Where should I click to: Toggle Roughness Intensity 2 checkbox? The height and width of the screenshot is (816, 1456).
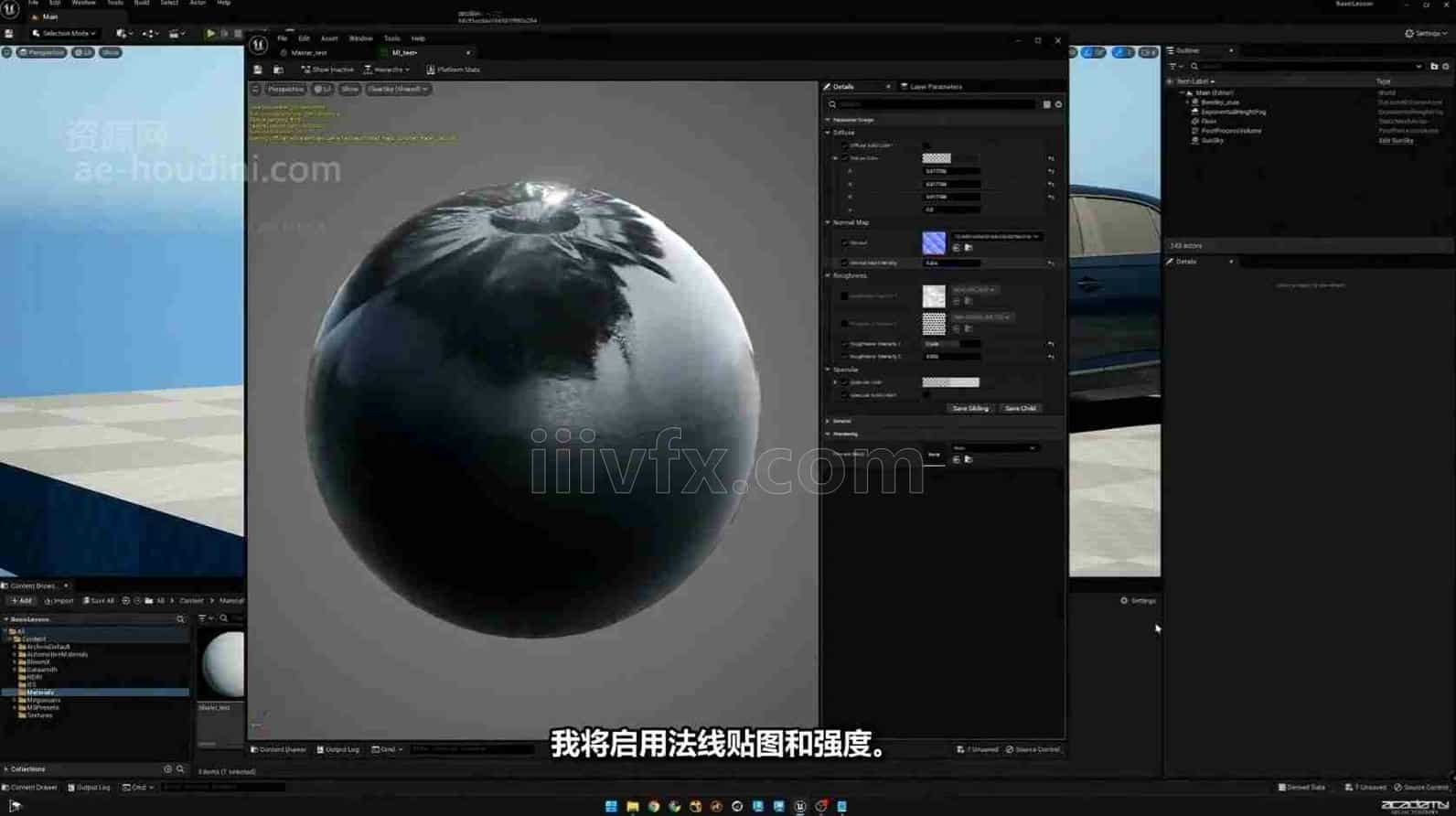click(x=844, y=357)
